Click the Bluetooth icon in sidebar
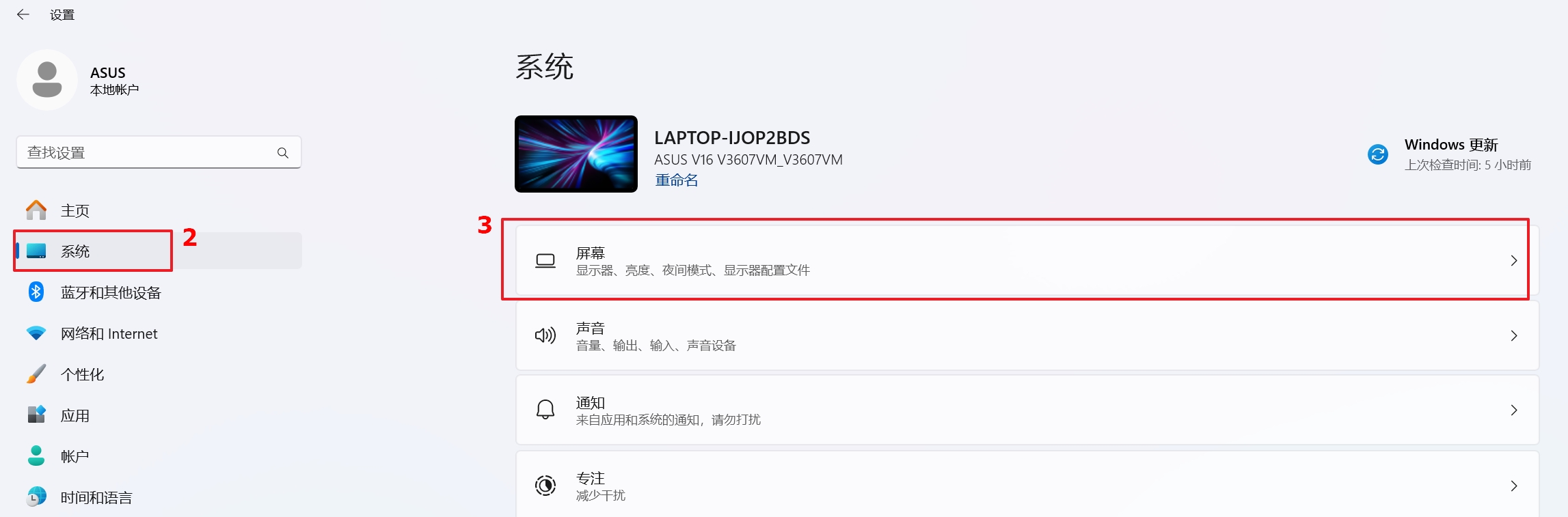The image size is (1568, 517). pyautogui.click(x=36, y=292)
